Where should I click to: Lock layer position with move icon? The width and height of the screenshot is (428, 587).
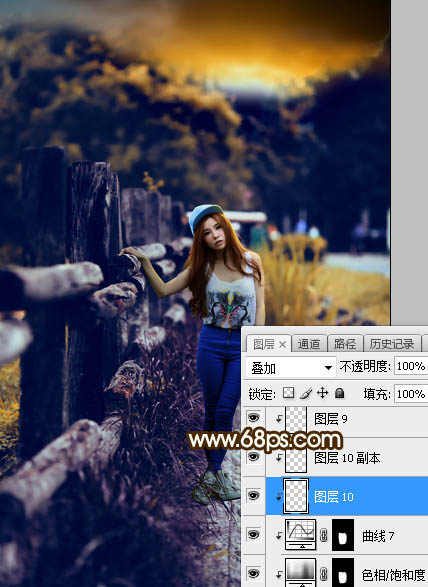click(x=322, y=393)
